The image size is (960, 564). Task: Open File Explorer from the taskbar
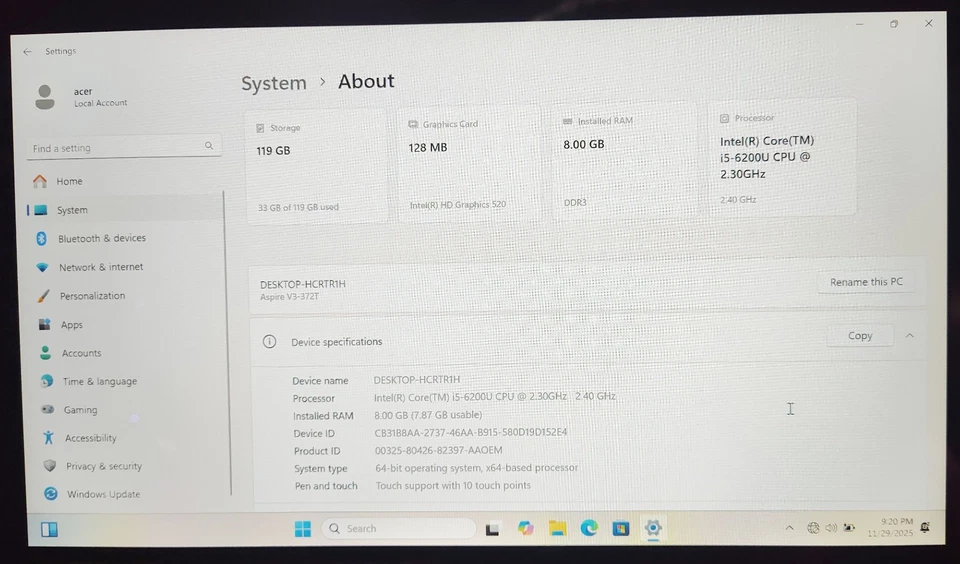coord(557,528)
